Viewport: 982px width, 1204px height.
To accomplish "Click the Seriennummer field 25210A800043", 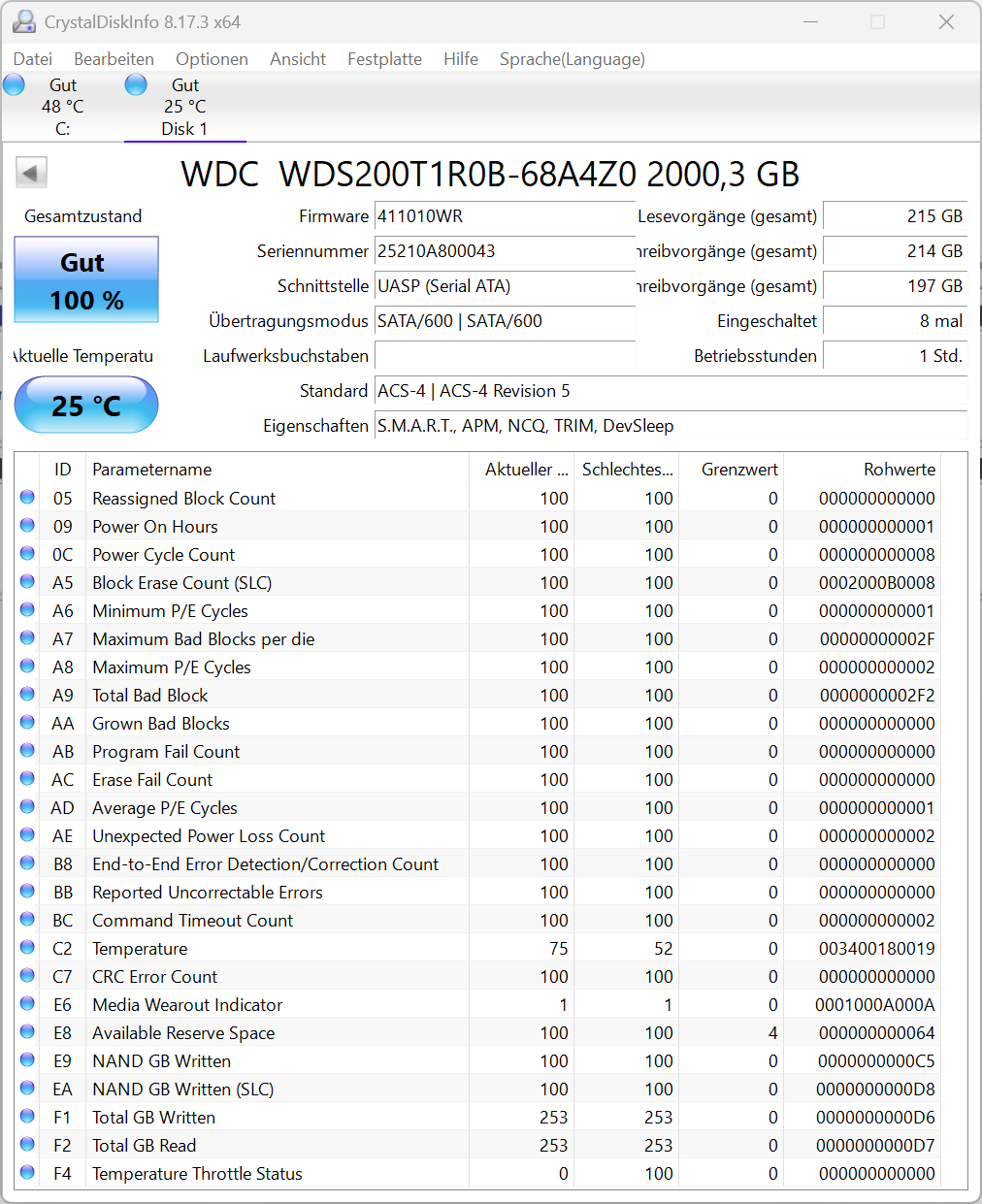I will 505,251.
